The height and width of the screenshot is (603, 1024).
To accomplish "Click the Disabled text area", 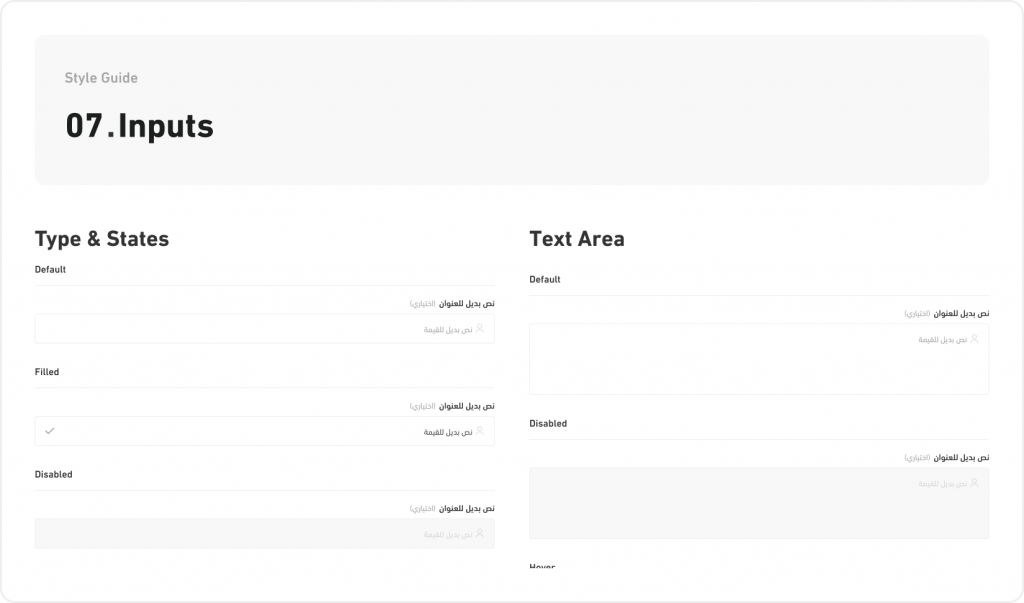I will coord(758,503).
